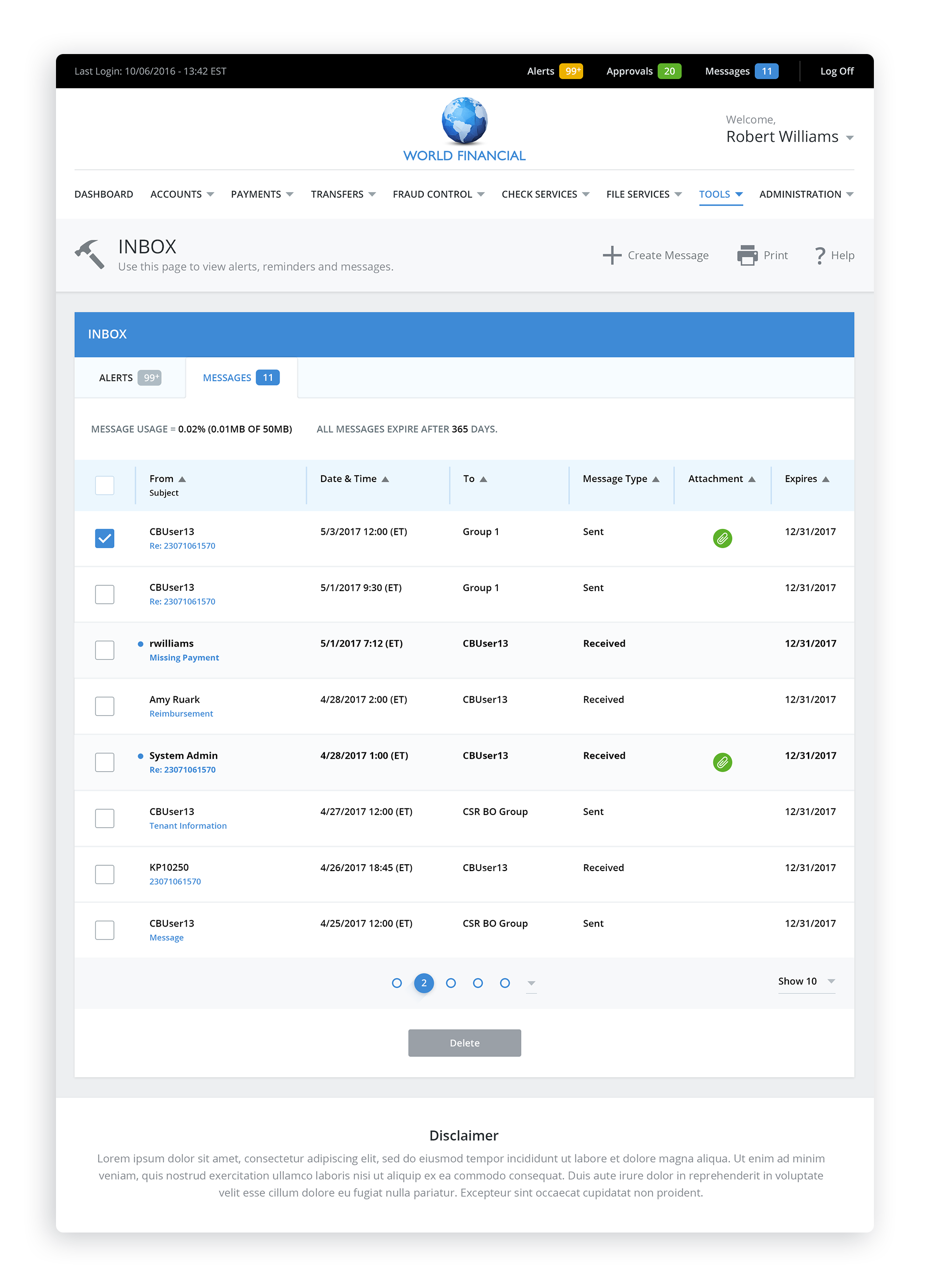Check the select-all header checkbox
The width and height of the screenshot is (927, 1288).
(104, 485)
